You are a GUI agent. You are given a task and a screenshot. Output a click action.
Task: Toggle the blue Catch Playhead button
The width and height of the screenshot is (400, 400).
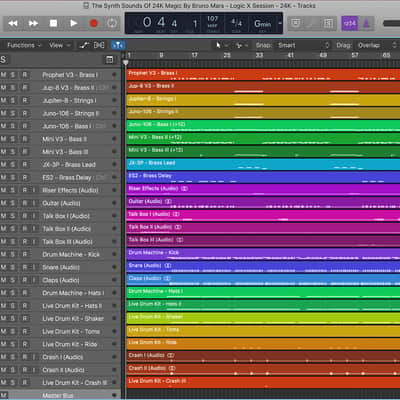(x=118, y=45)
